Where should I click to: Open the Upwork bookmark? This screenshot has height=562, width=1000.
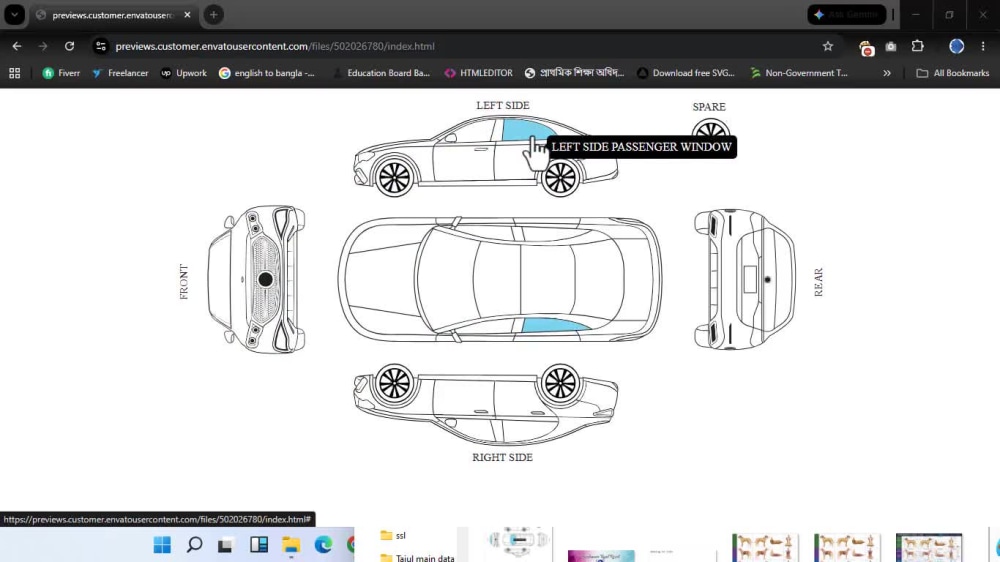click(x=184, y=73)
